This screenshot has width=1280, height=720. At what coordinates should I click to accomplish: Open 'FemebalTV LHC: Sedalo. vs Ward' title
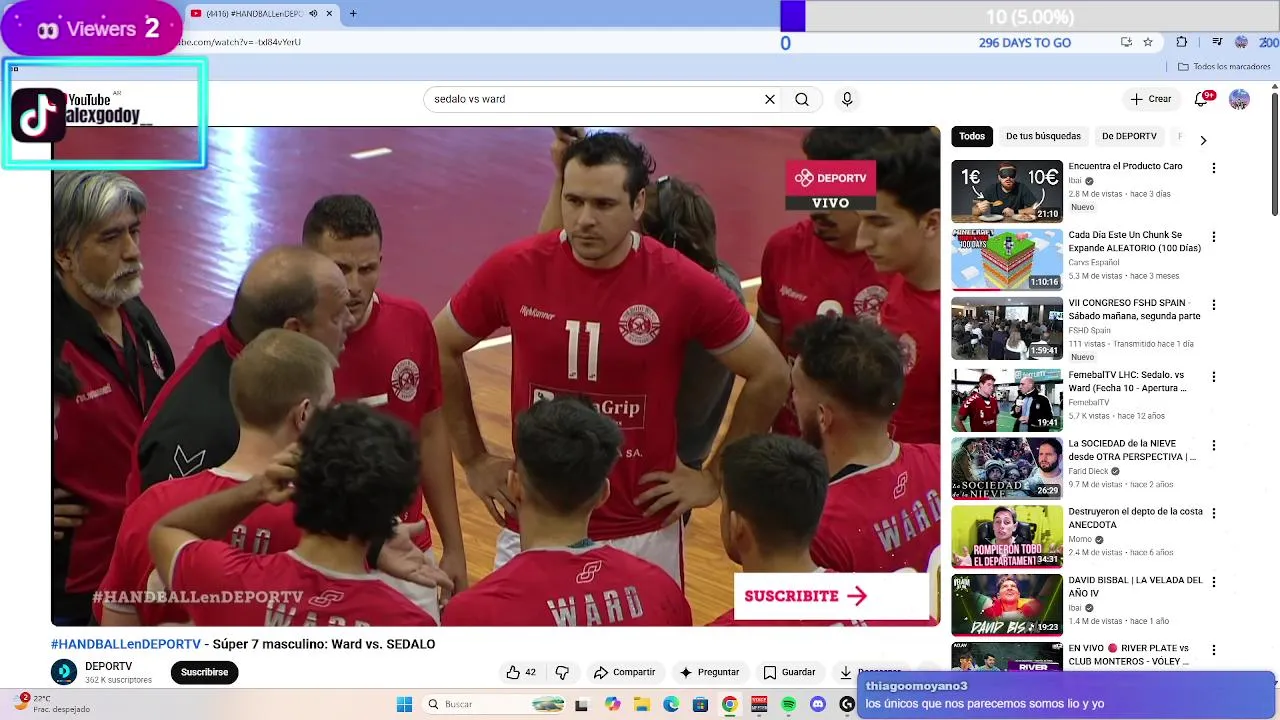point(1127,381)
